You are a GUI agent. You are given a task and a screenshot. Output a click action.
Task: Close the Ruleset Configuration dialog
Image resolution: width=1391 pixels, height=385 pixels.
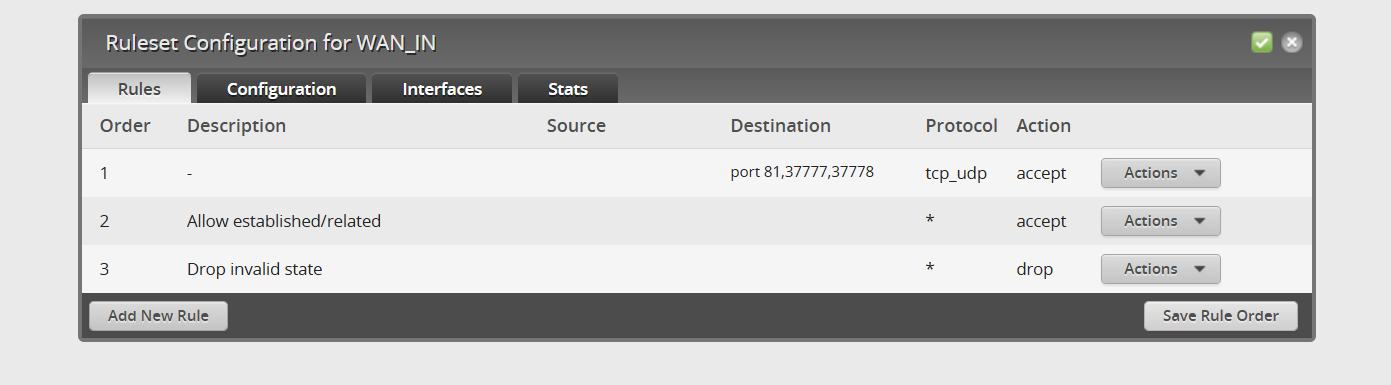[1292, 42]
